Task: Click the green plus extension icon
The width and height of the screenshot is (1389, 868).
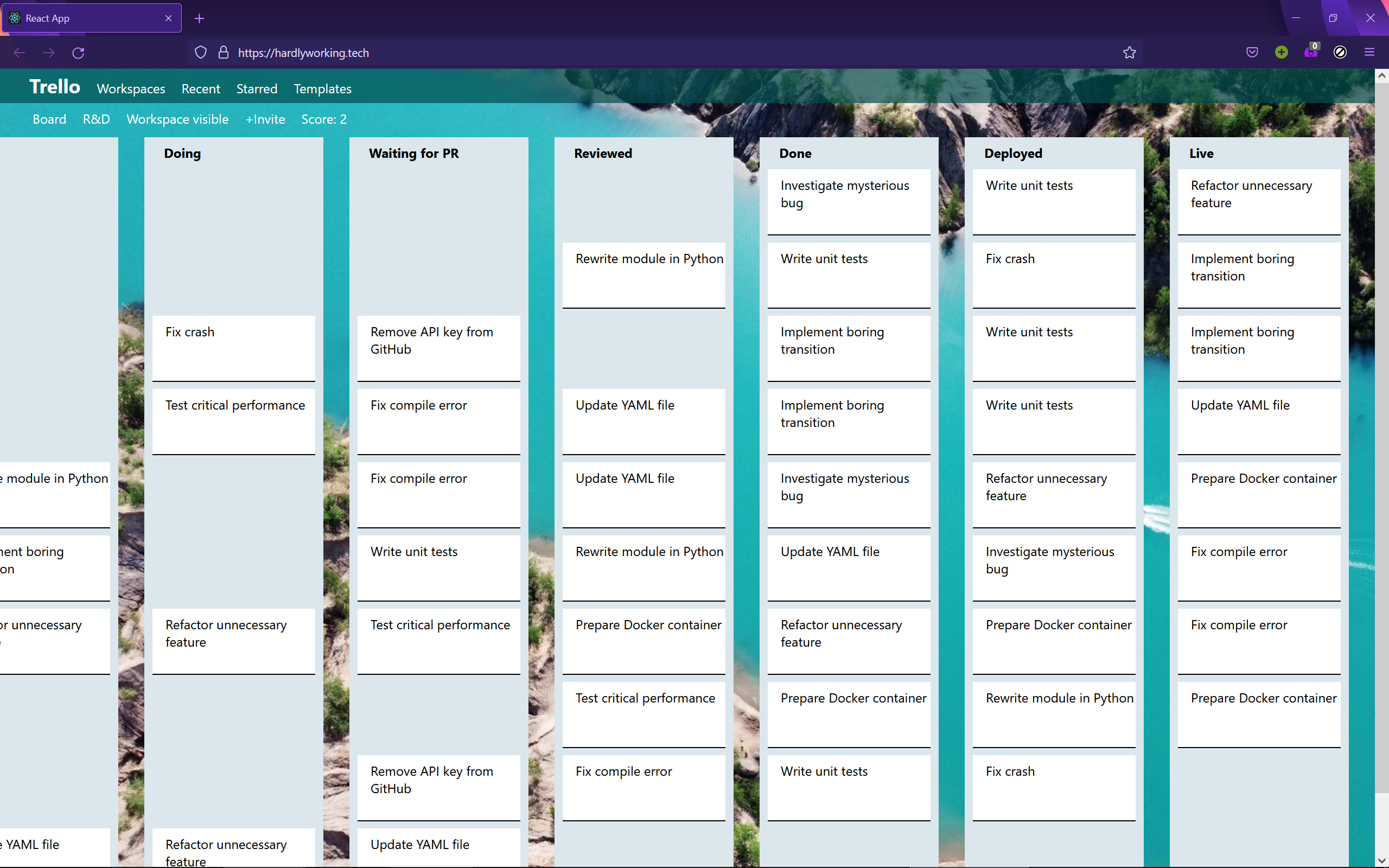Action: [x=1281, y=53]
